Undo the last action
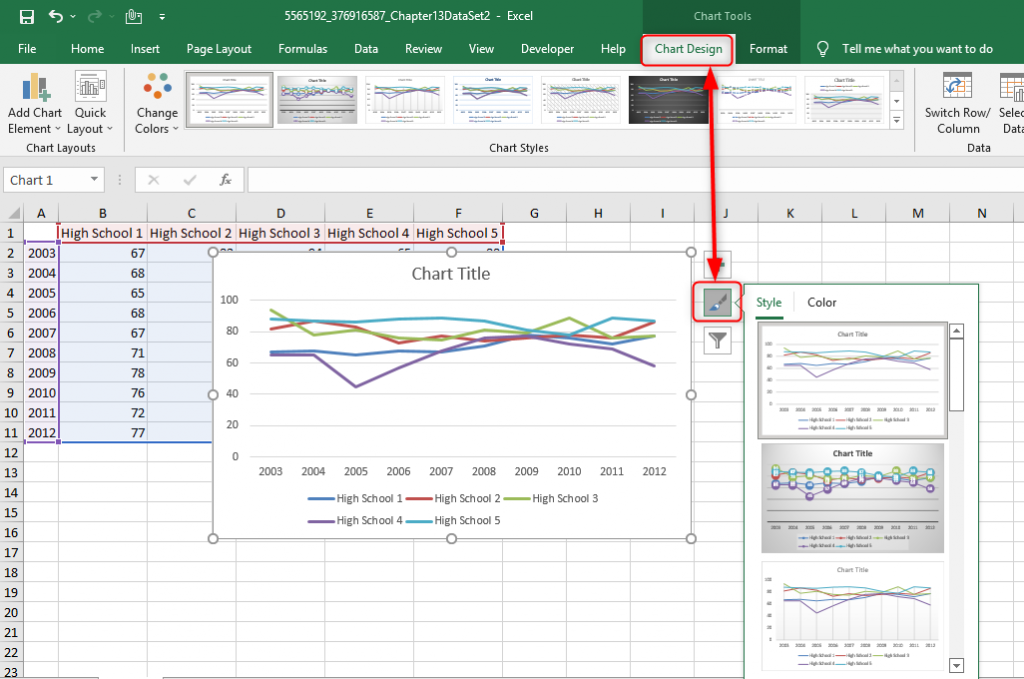Screen dimensions: 1024x679 (x=56, y=15)
